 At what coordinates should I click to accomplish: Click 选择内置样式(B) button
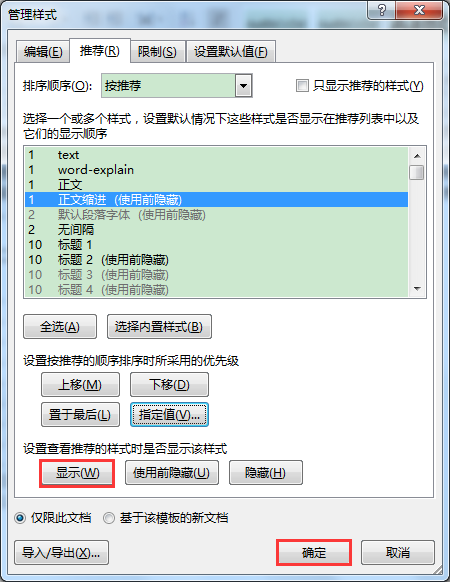(x=159, y=327)
